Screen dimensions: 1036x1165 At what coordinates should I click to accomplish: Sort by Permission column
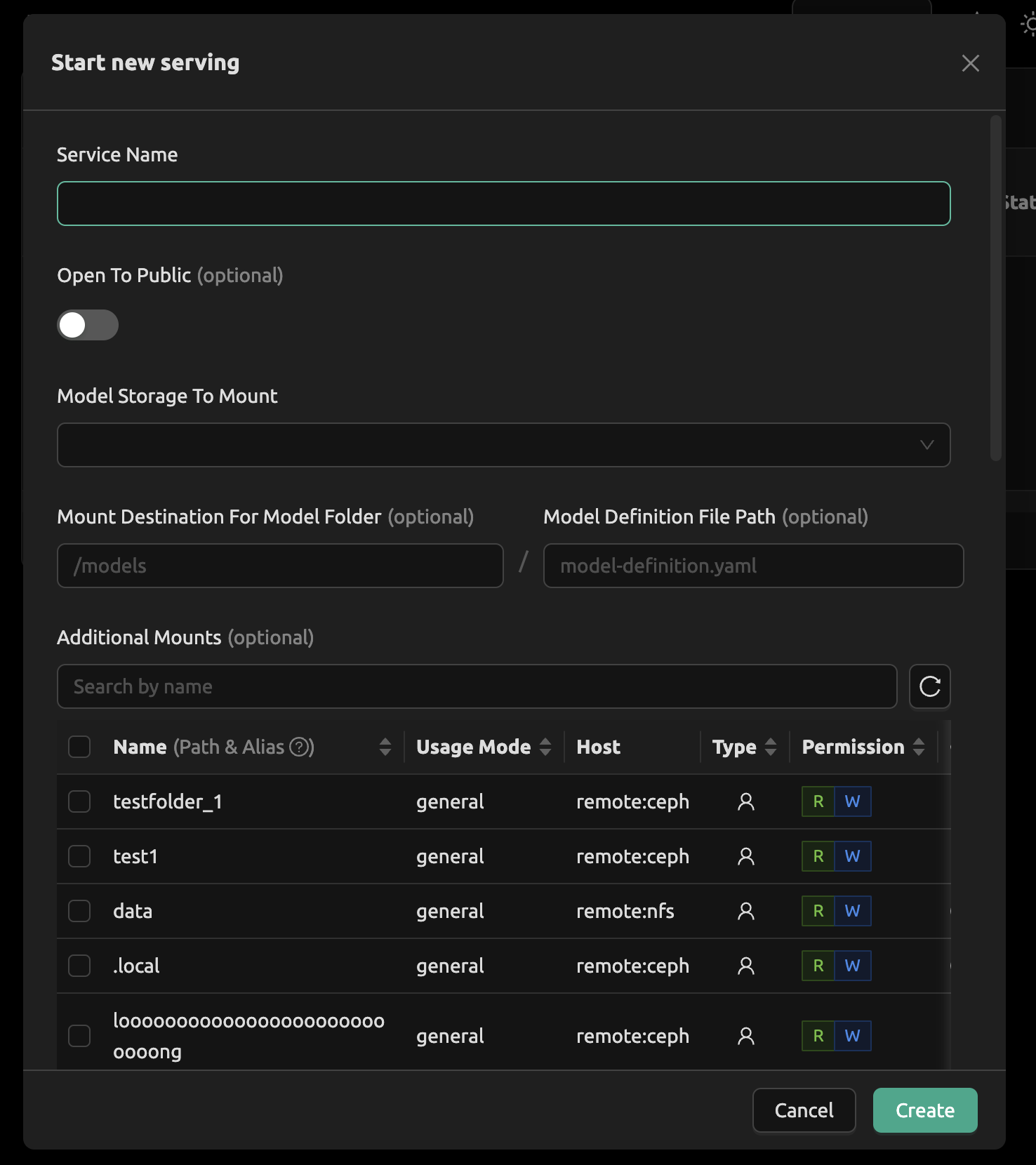[919, 747]
